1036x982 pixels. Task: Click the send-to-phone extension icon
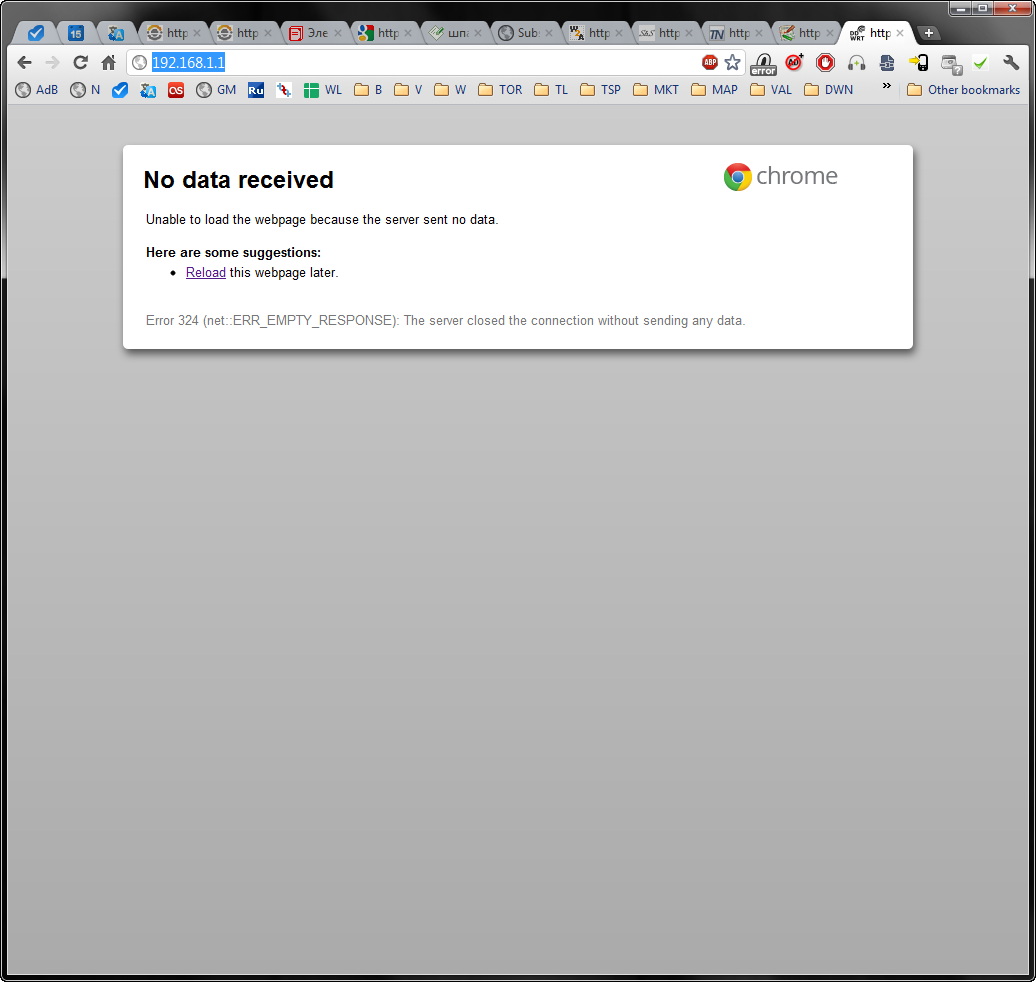pos(919,62)
